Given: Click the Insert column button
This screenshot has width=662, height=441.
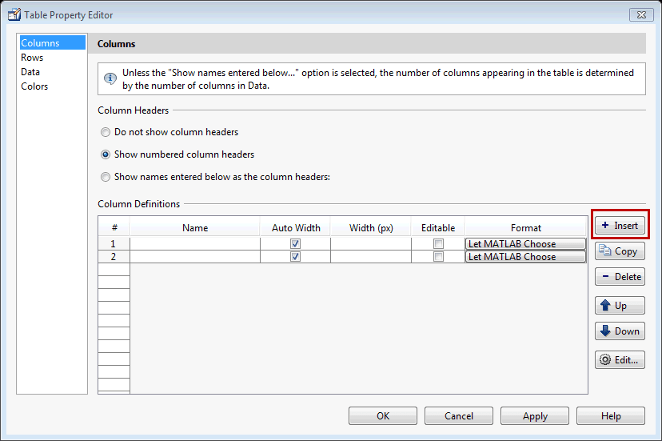Looking at the screenshot, I should point(620,225).
